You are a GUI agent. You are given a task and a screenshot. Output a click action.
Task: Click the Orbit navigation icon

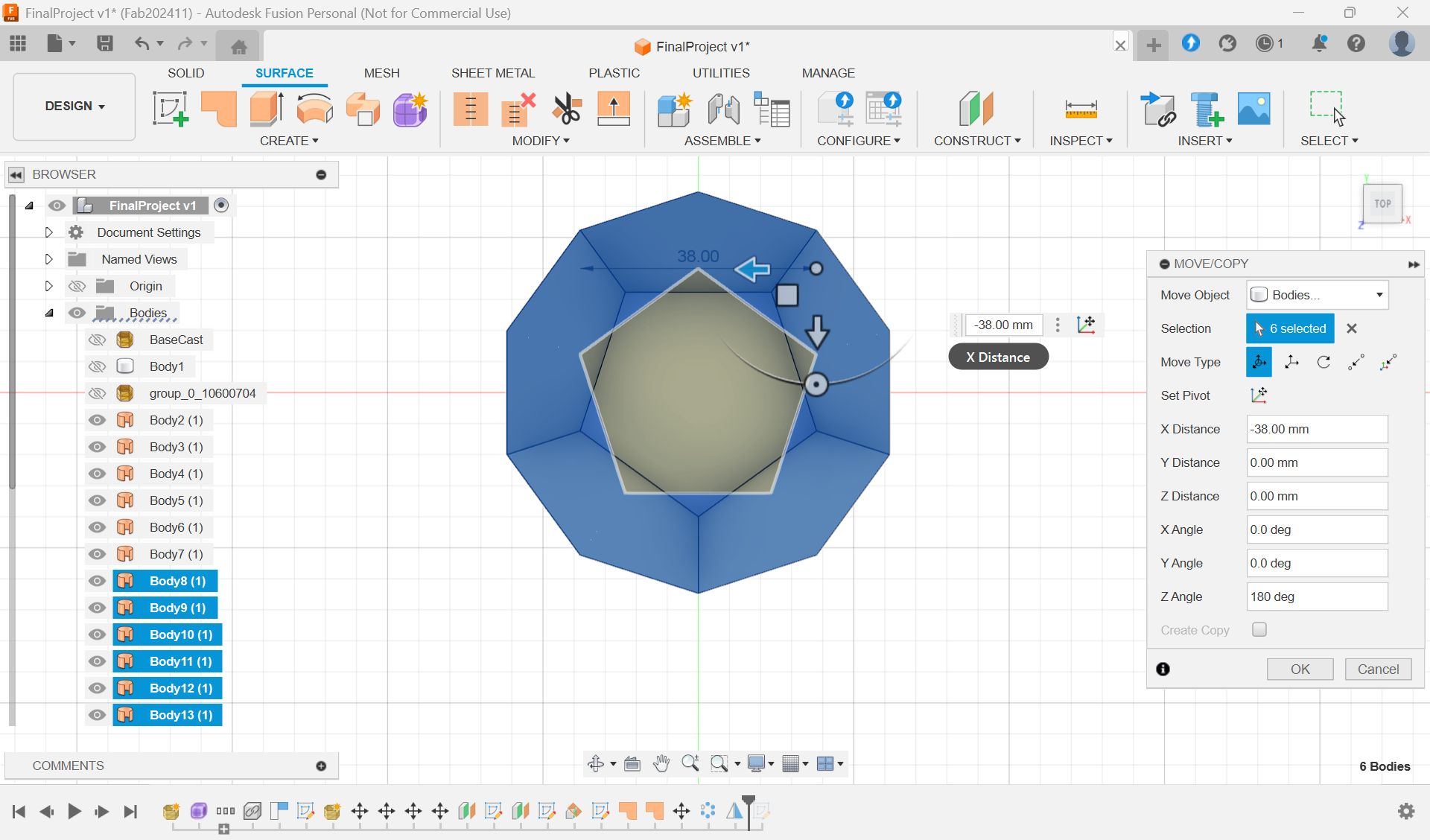click(x=596, y=763)
